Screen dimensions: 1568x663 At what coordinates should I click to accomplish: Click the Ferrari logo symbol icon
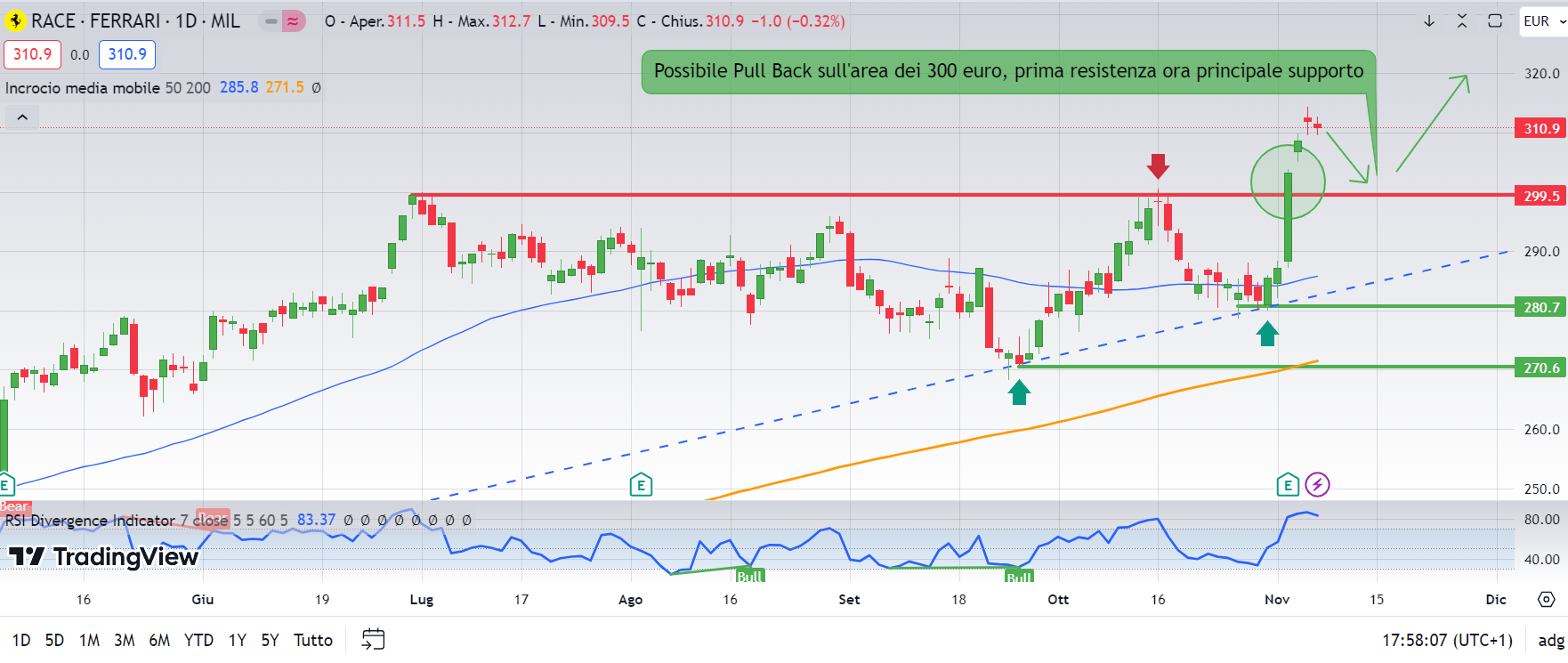tap(15, 20)
